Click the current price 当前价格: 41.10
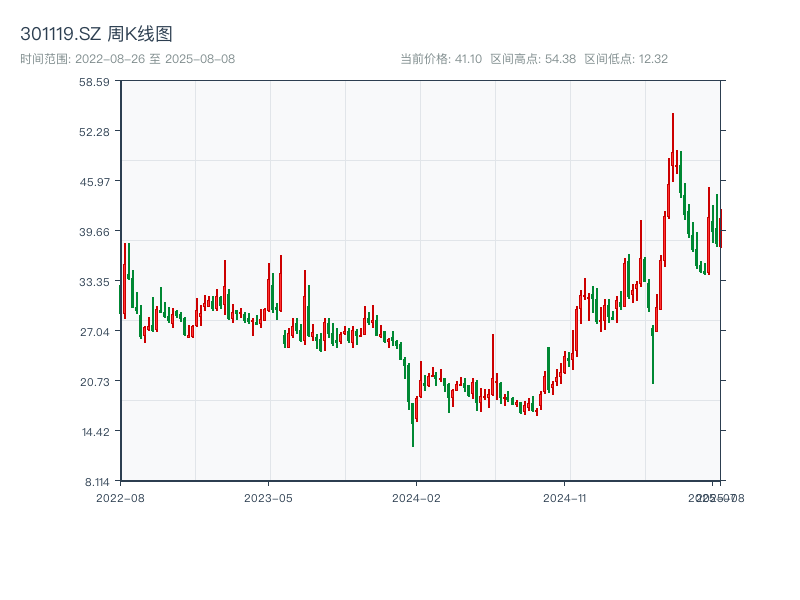This screenshot has height=600, width=800. click(441, 59)
